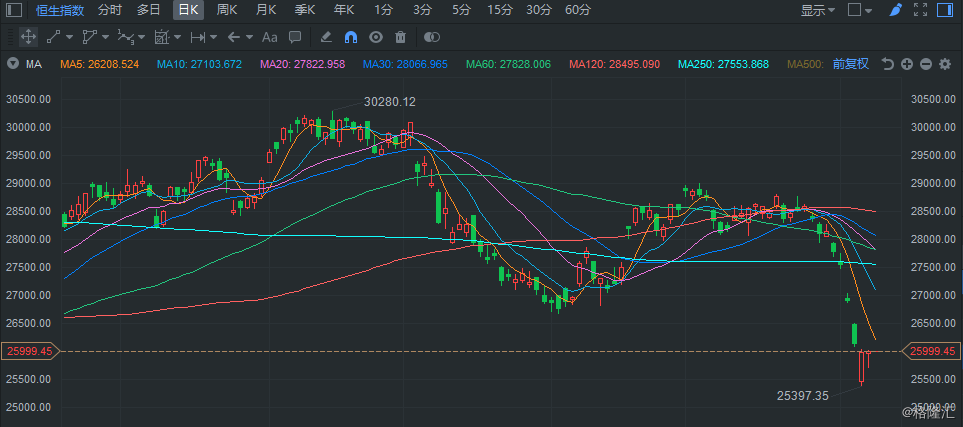Switch to 分时 intraday tab
The height and width of the screenshot is (427, 963).
(110, 10)
